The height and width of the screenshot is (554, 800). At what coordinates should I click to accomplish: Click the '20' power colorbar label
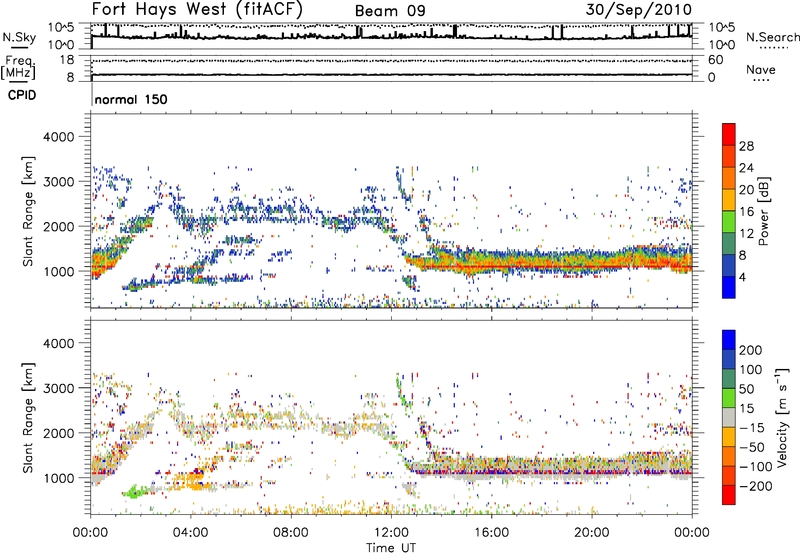tap(746, 190)
